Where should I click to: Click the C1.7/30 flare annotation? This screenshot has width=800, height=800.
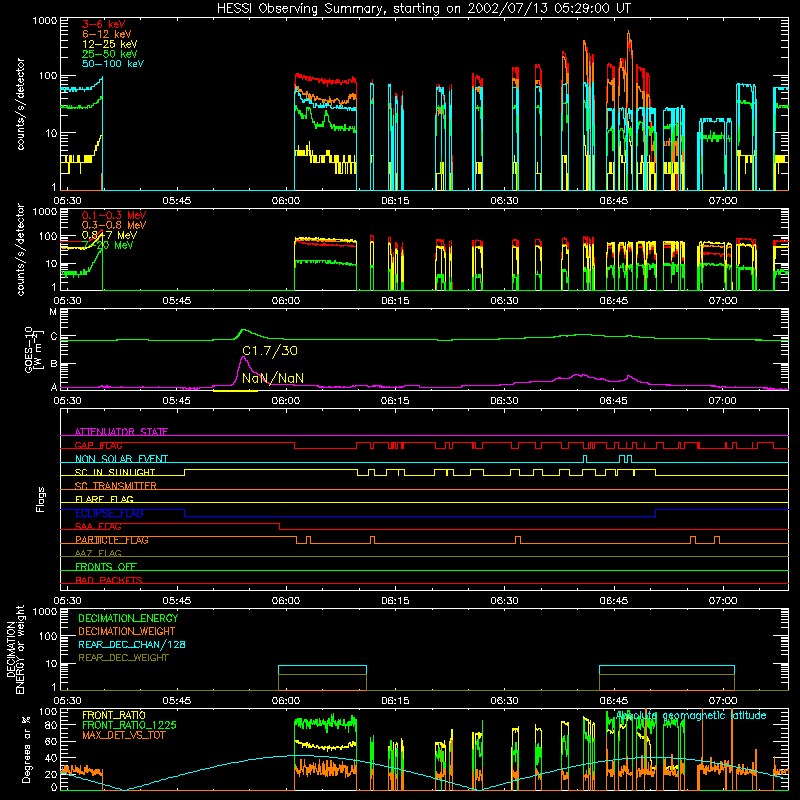pyautogui.click(x=270, y=351)
